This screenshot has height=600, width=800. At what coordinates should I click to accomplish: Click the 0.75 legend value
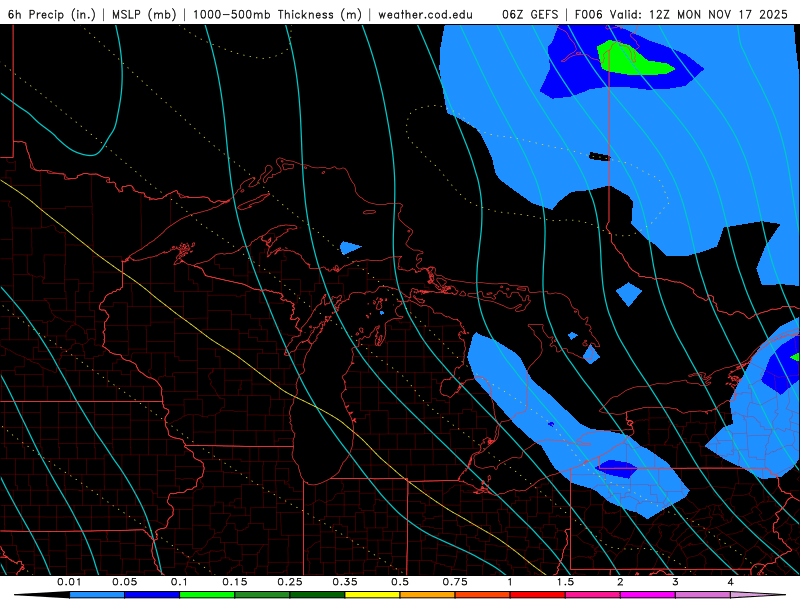tap(455, 582)
